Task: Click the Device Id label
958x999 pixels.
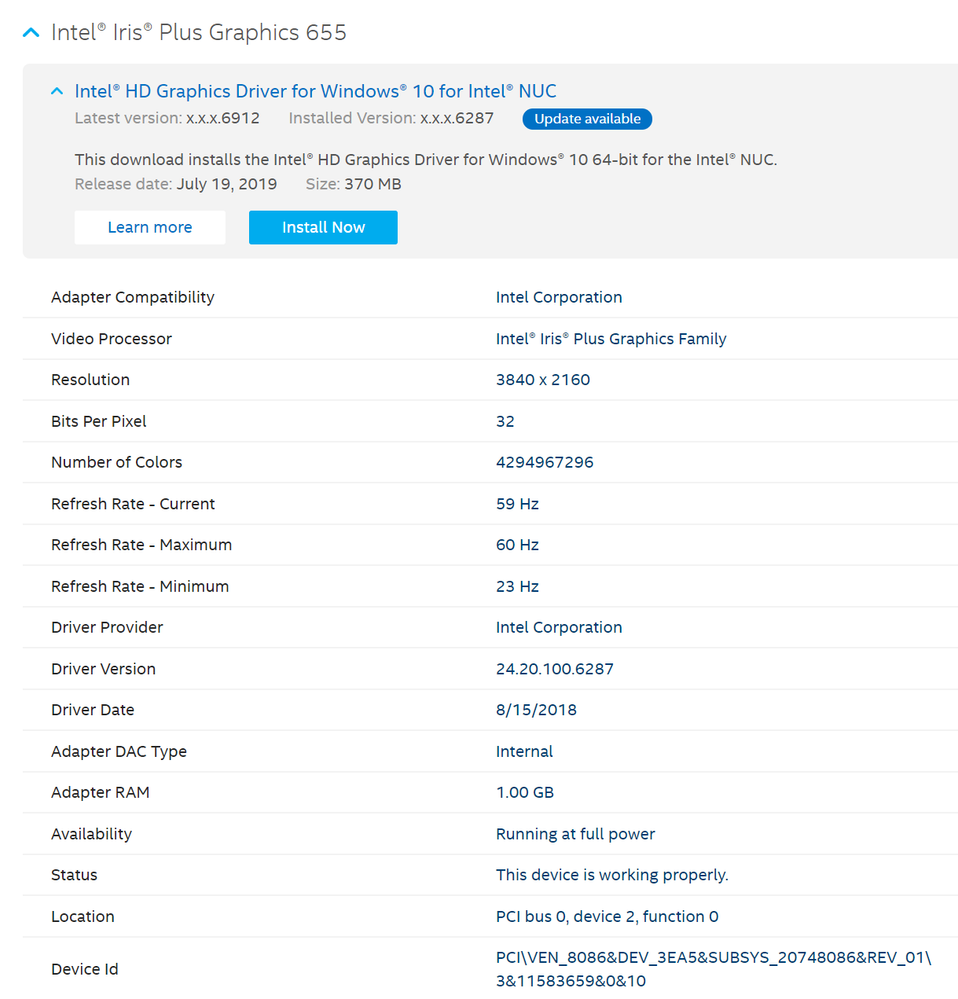Action: [85, 969]
